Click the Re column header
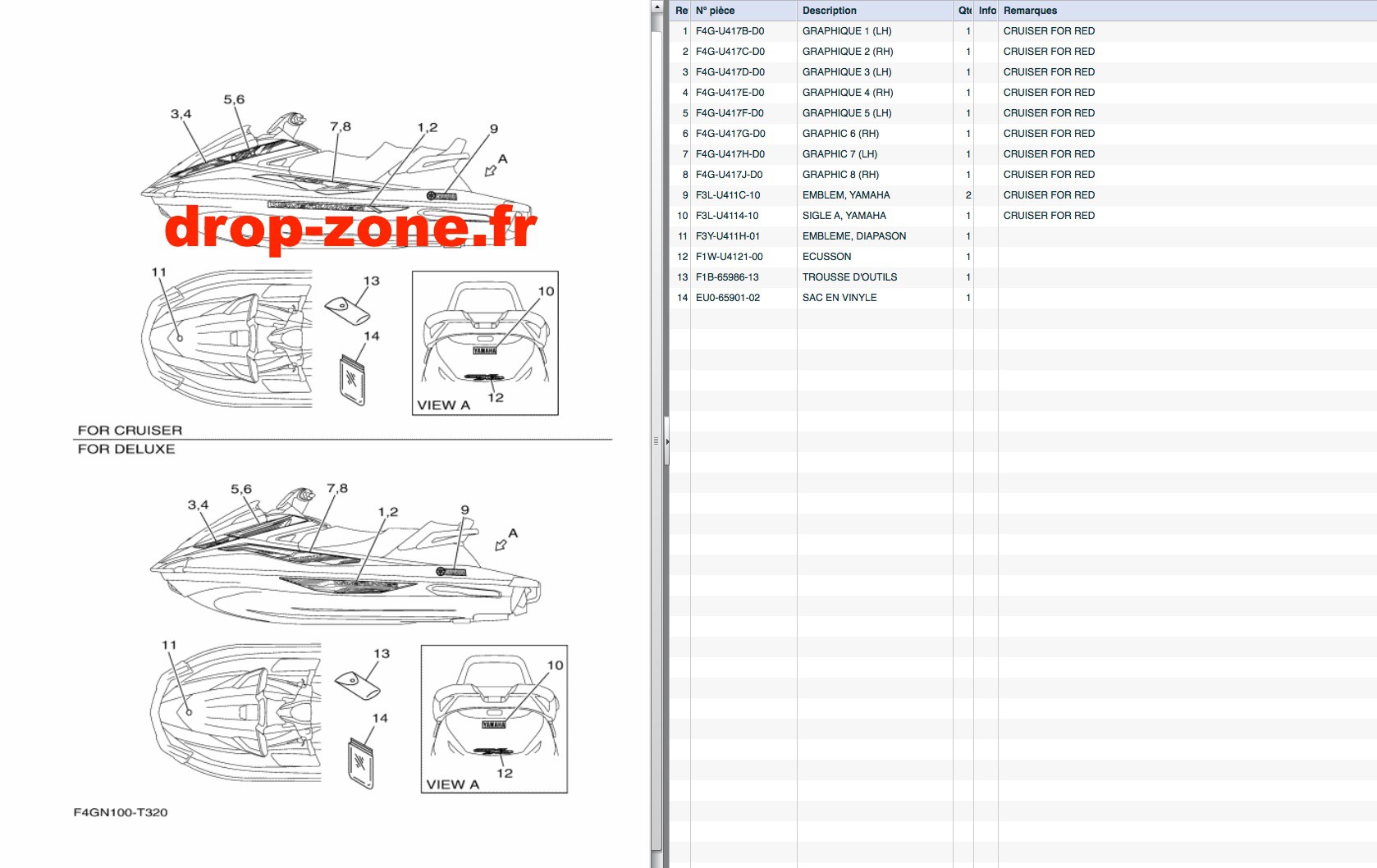 click(x=680, y=11)
